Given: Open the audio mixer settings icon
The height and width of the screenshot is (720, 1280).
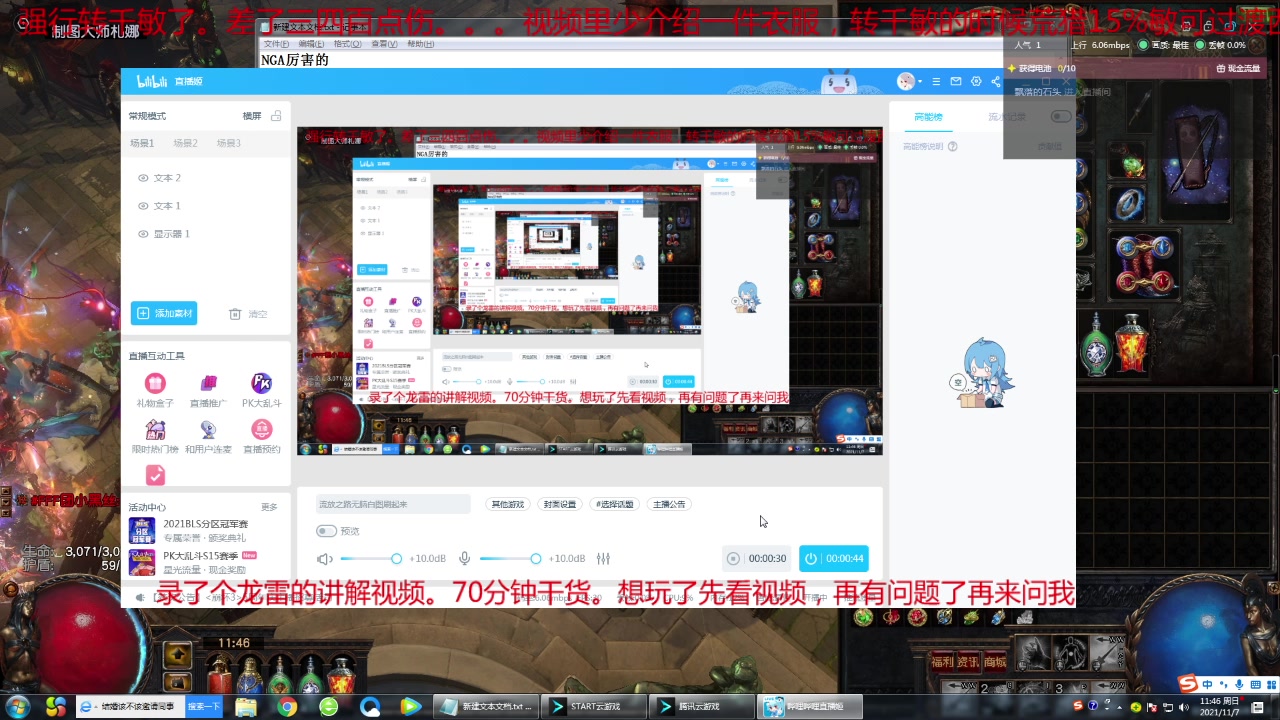Looking at the screenshot, I should pyautogui.click(x=603, y=559).
